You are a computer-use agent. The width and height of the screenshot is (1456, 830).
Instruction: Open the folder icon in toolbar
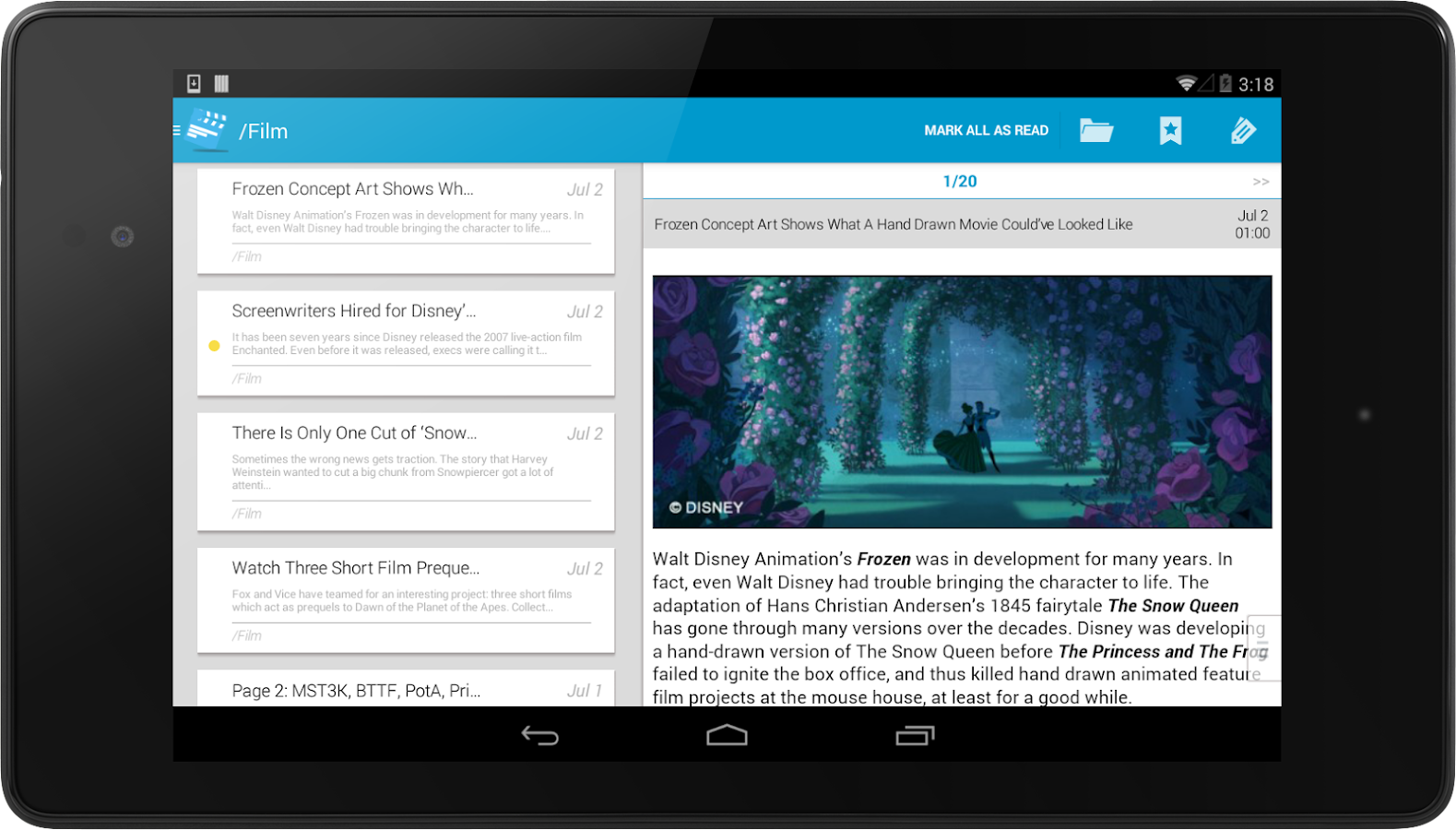(x=1096, y=131)
